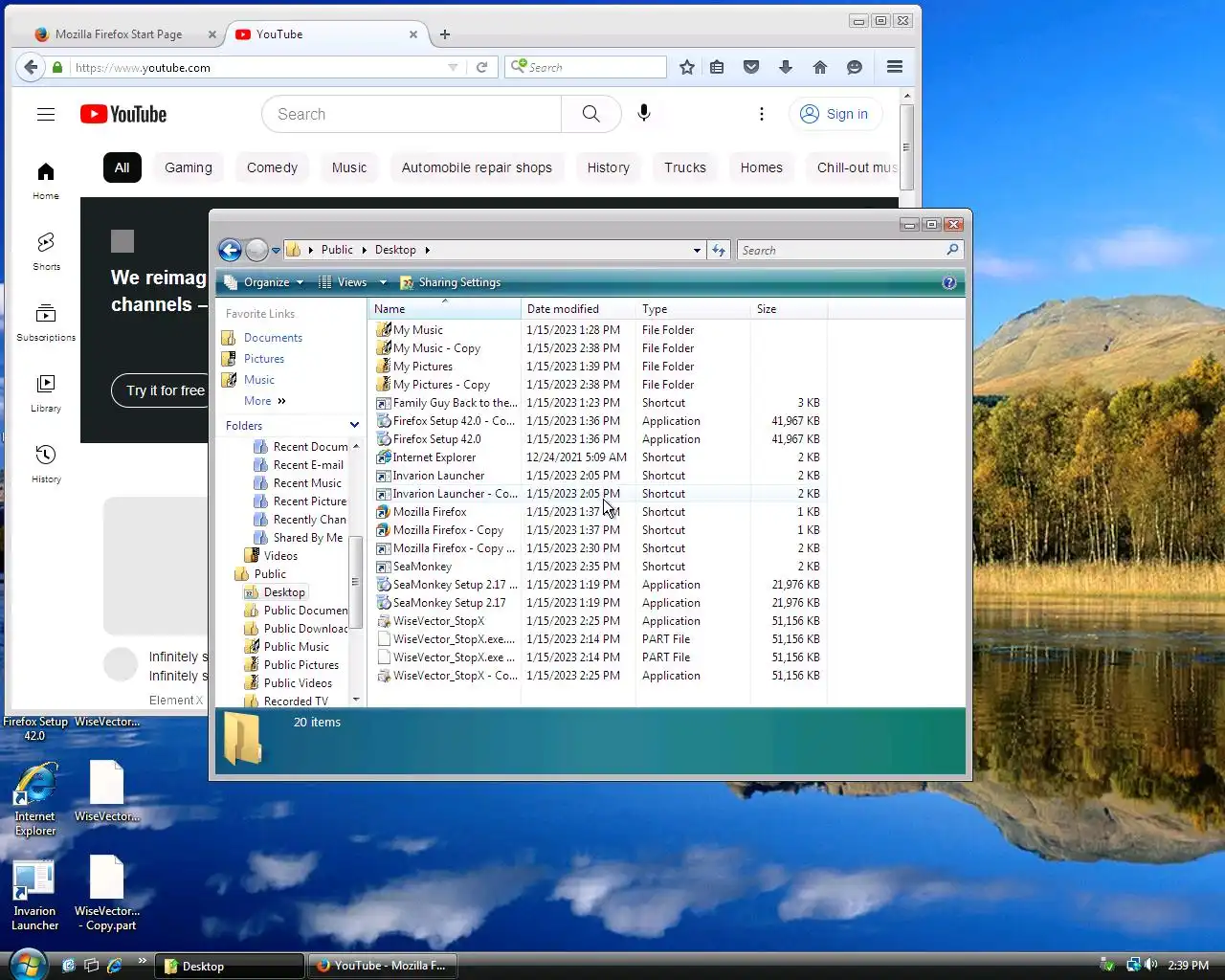Image resolution: width=1225 pixels, height=980 pixels.
Task: Open Explorer help question mark icon
Action: point(949,282)
